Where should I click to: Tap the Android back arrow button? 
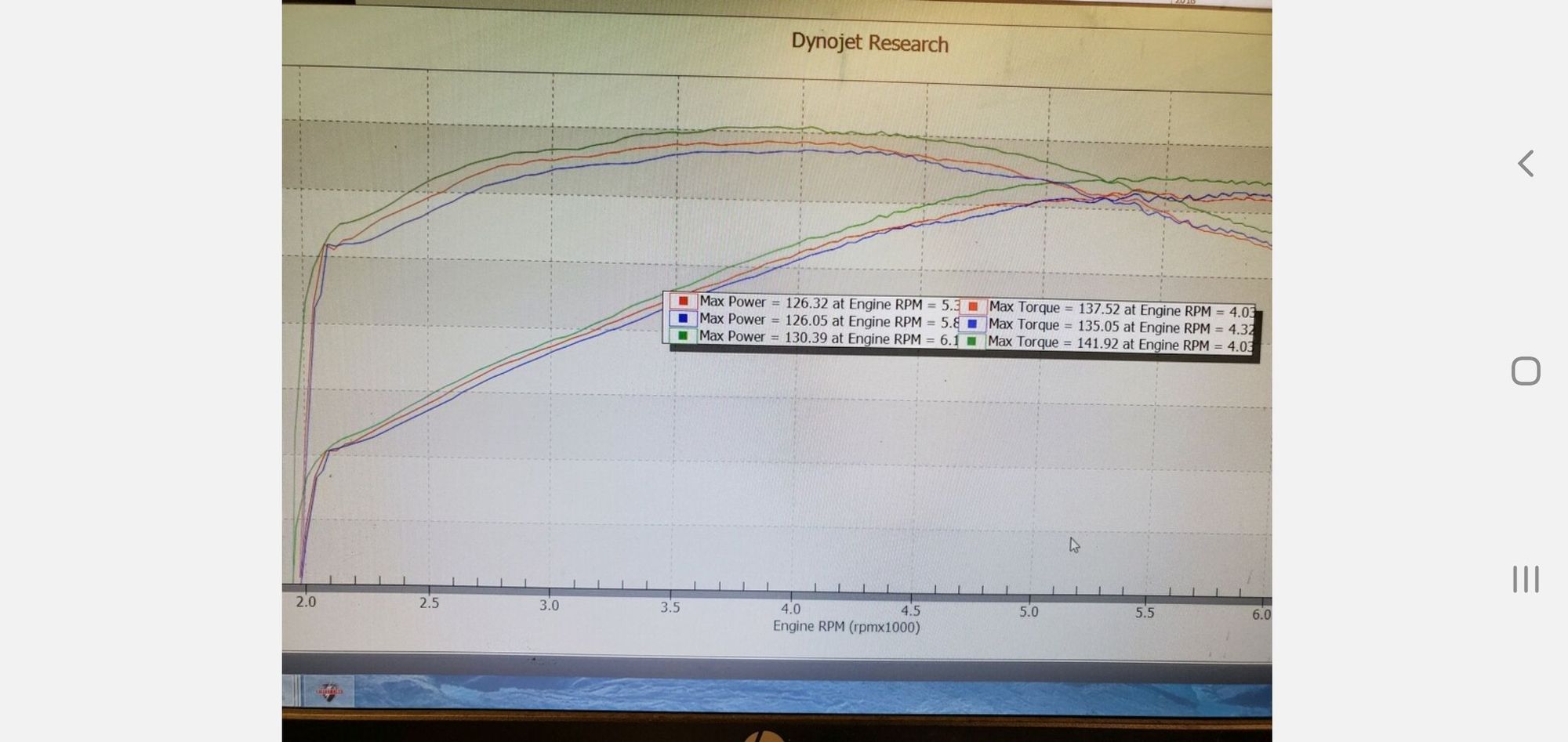(1525, 164)
